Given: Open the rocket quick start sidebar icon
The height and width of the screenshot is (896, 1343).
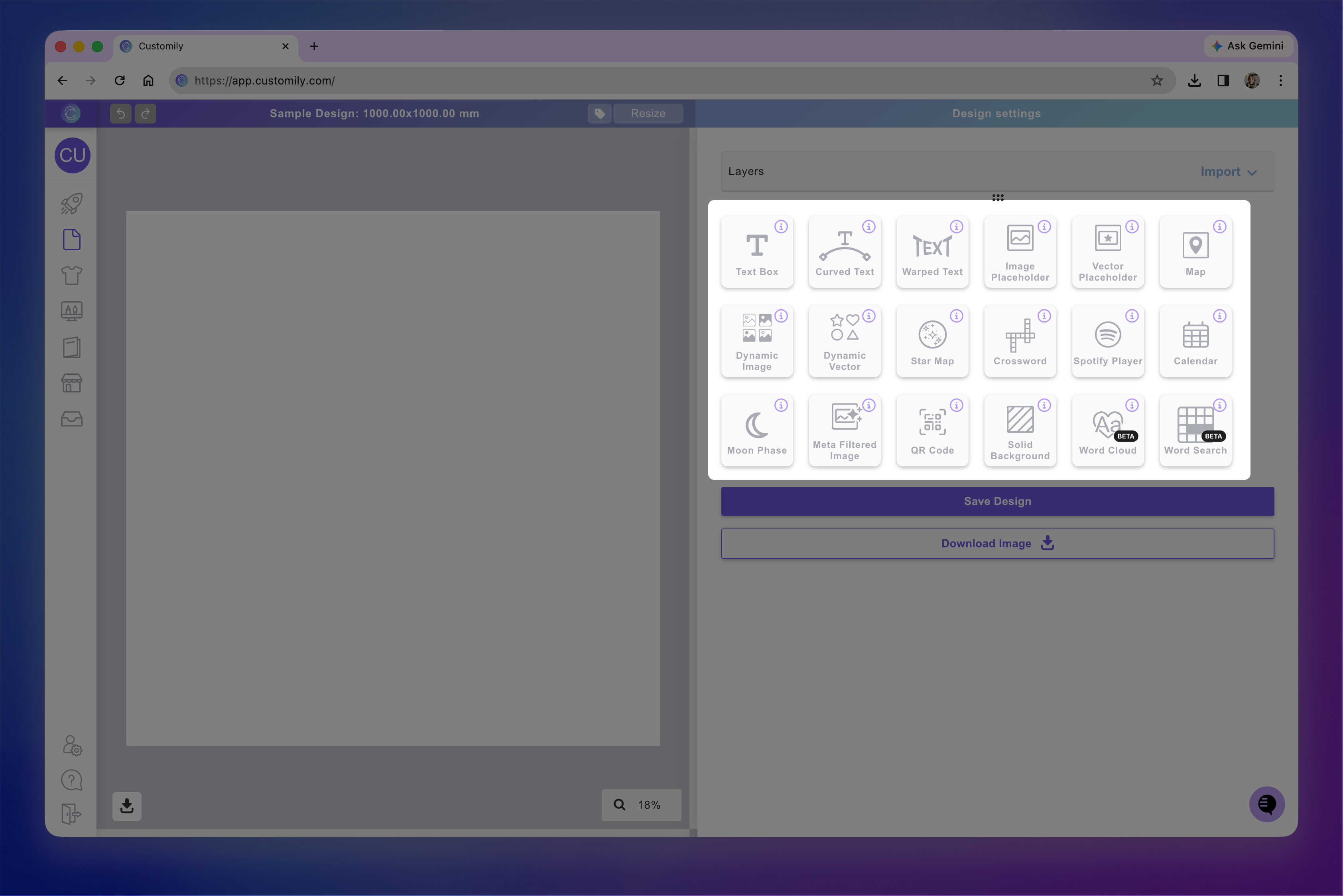Looking at the screenshot, I should tap(71, 204).
